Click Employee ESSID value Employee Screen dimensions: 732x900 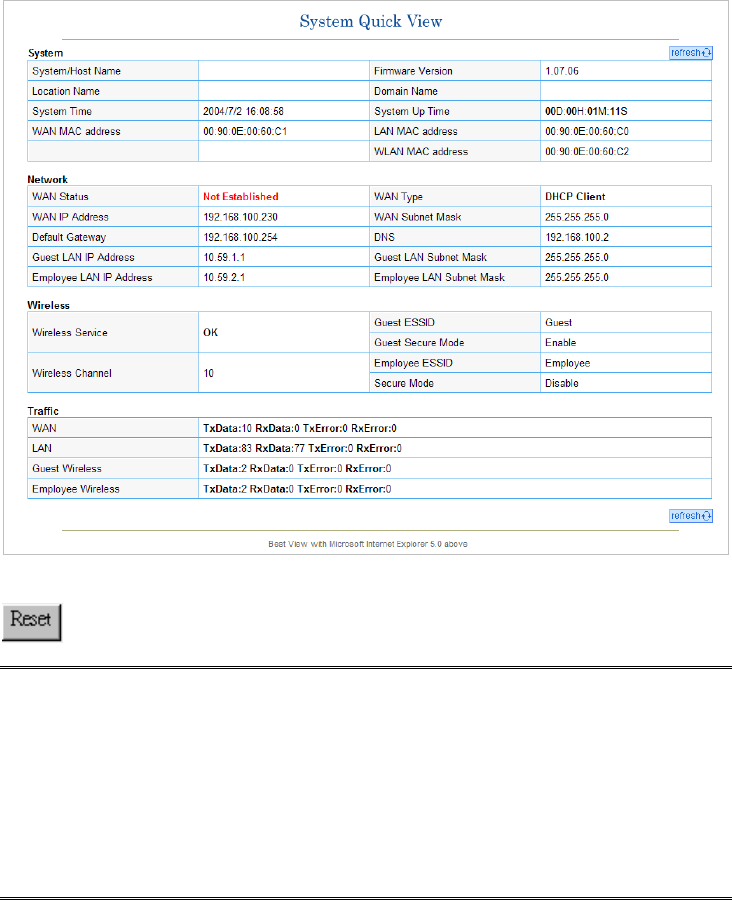(567, 363)
